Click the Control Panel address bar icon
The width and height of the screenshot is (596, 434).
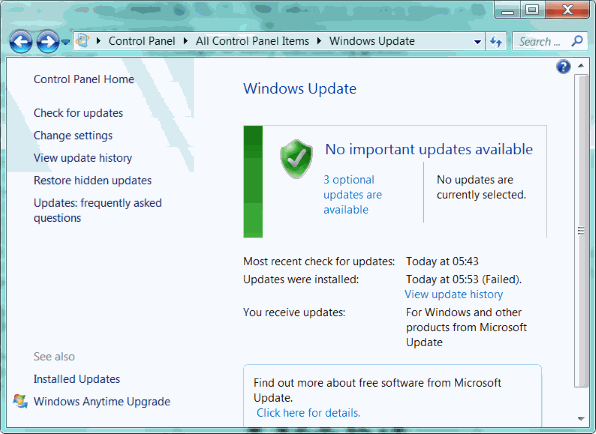(x=82, y=41)
